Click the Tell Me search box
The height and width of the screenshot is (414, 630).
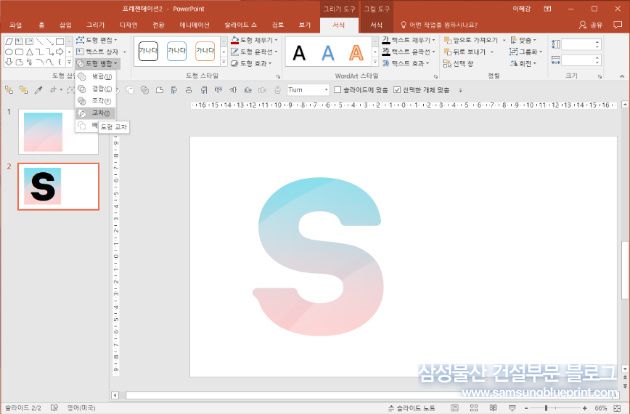coord(439,25)
